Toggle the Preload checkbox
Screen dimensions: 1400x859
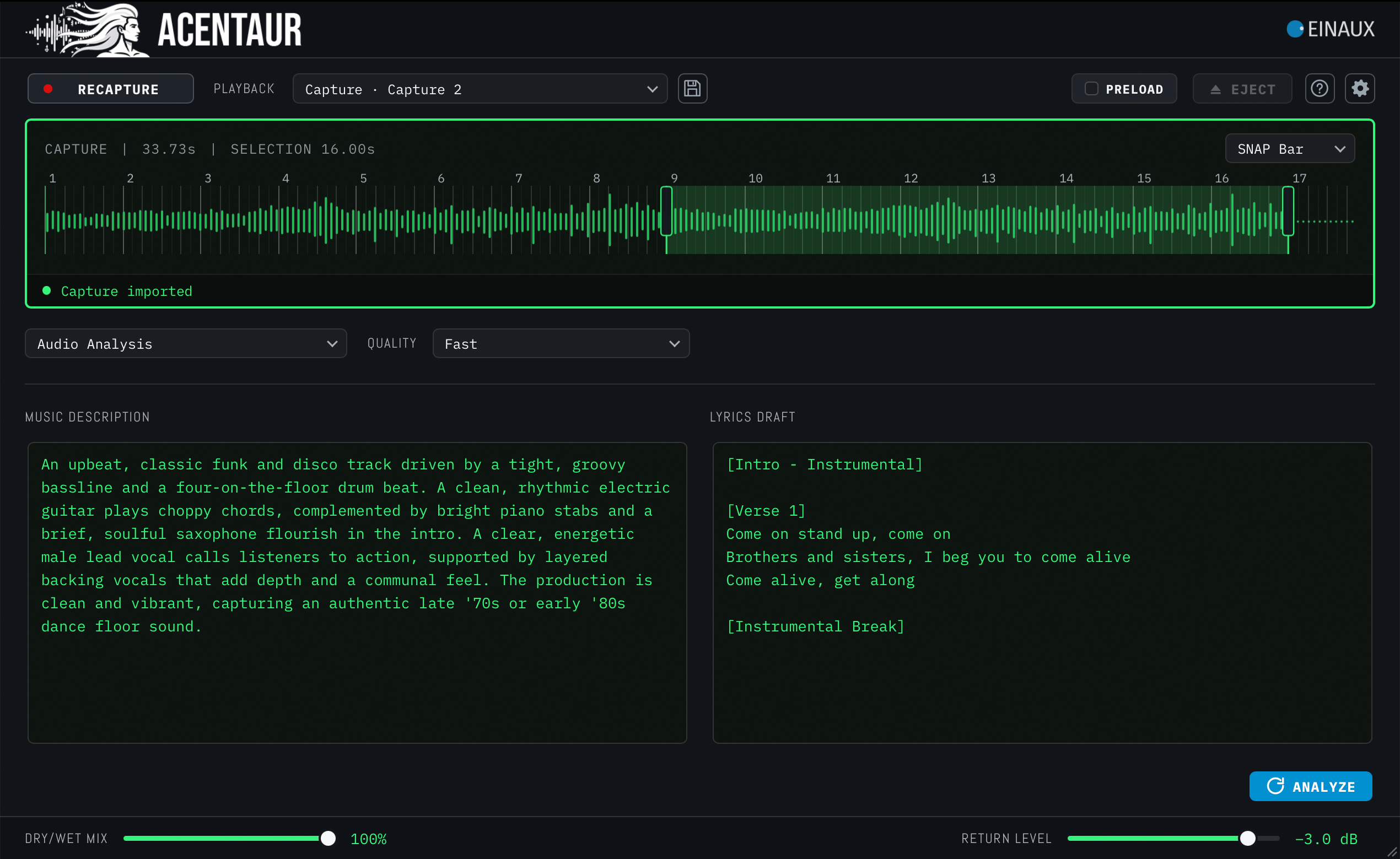pos(1091,89)
